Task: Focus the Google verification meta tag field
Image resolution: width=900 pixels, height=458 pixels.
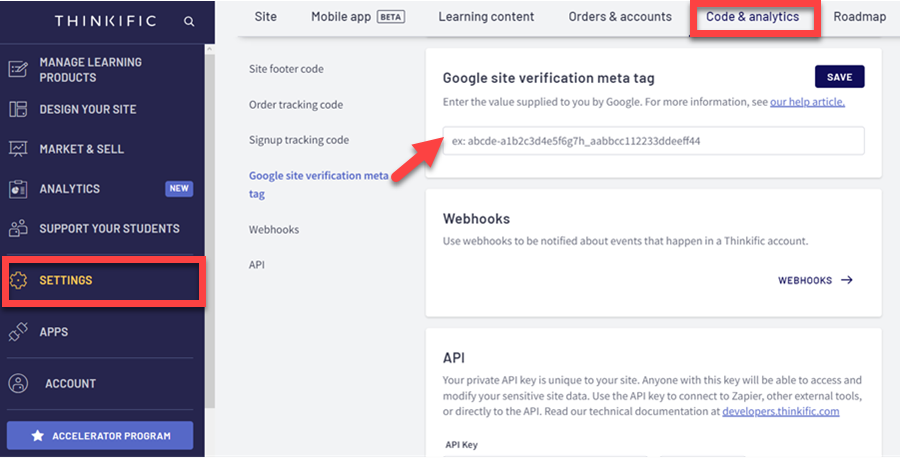Action: coord(653,141)
